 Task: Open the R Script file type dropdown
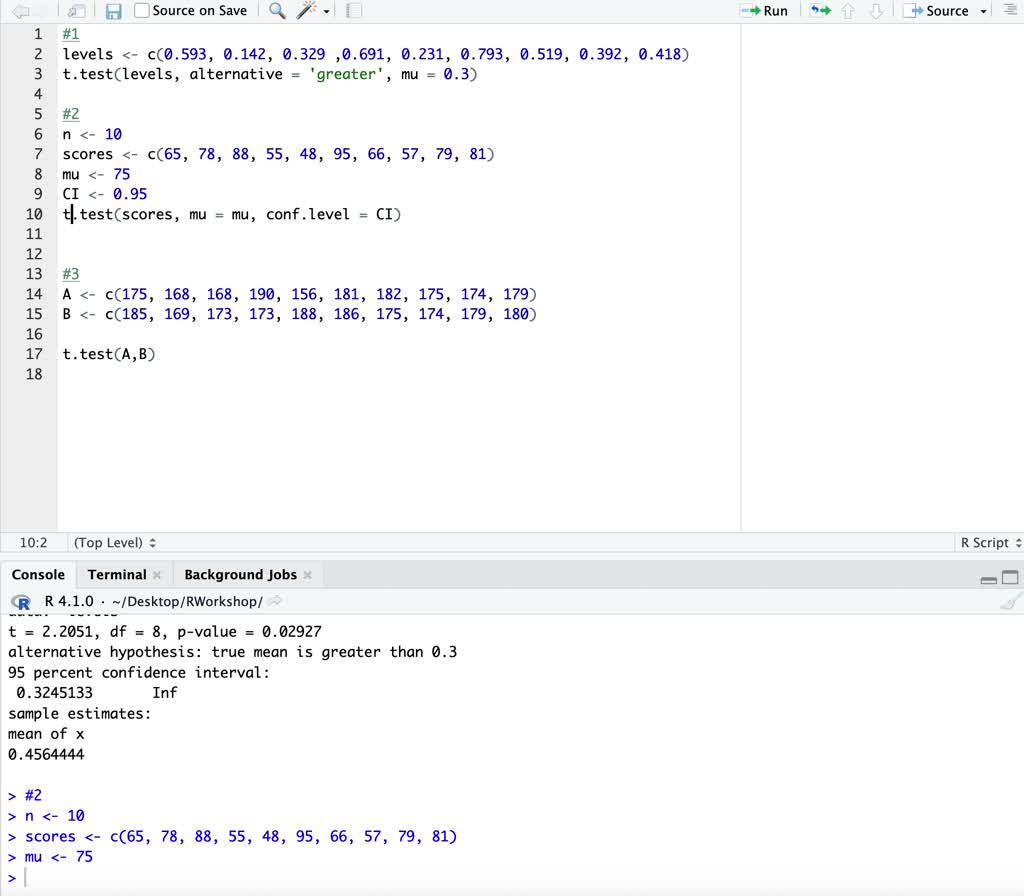(x=991, y=543)
